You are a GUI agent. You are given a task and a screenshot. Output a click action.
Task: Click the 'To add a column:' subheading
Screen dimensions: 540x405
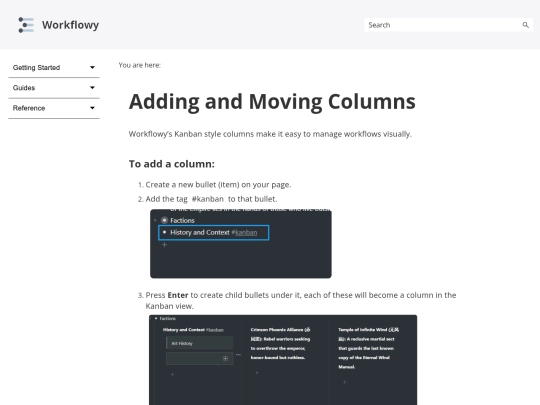172,164
